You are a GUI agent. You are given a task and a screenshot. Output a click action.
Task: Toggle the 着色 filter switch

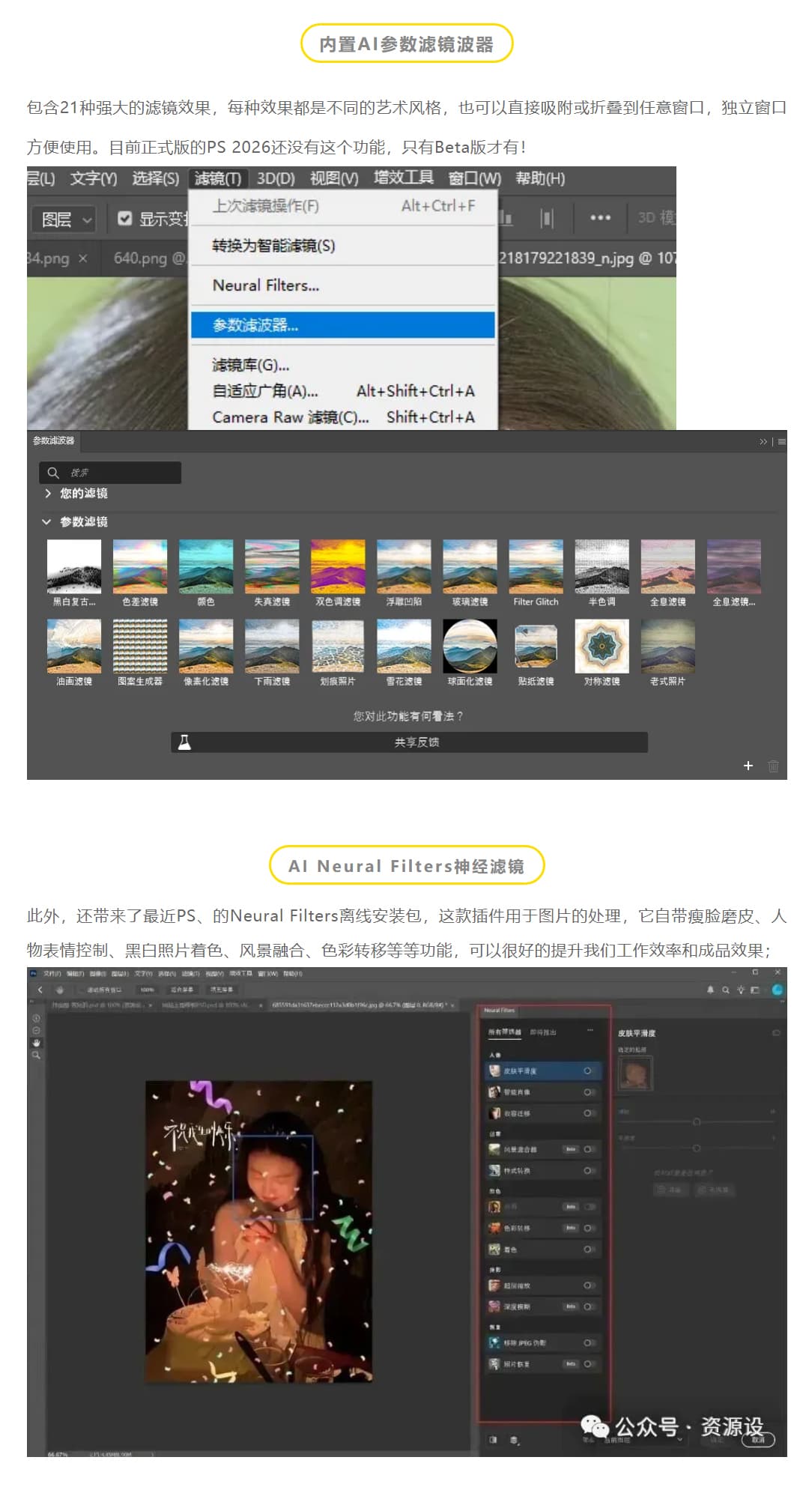click(x=590, y=1249)
